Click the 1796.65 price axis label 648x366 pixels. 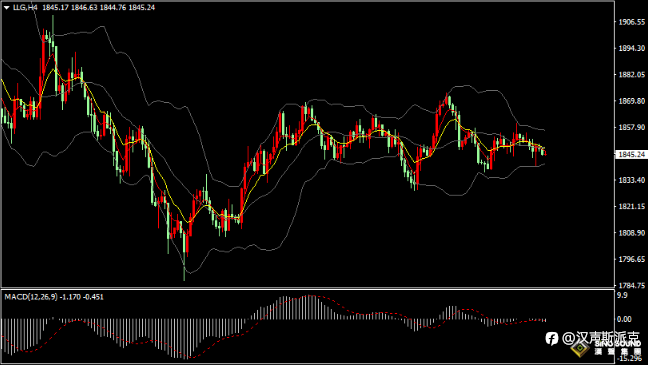pos(631,259)
